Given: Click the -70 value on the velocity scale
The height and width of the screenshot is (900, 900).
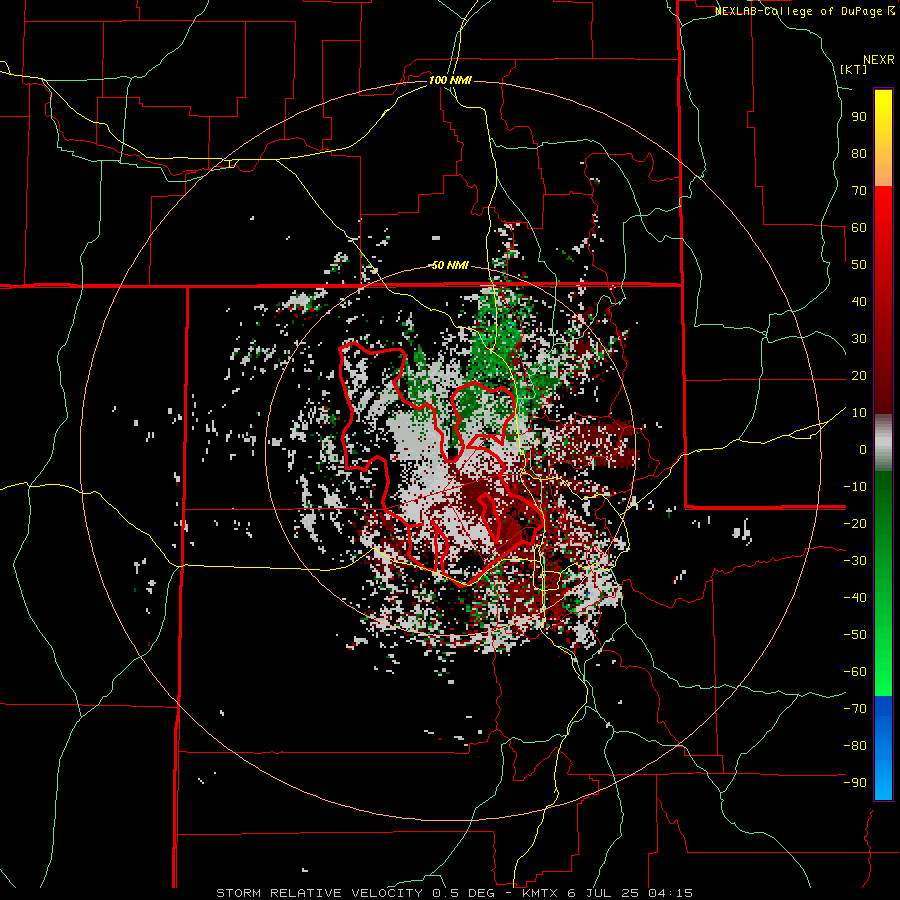Looking at the screenshot, I should 855,709.
